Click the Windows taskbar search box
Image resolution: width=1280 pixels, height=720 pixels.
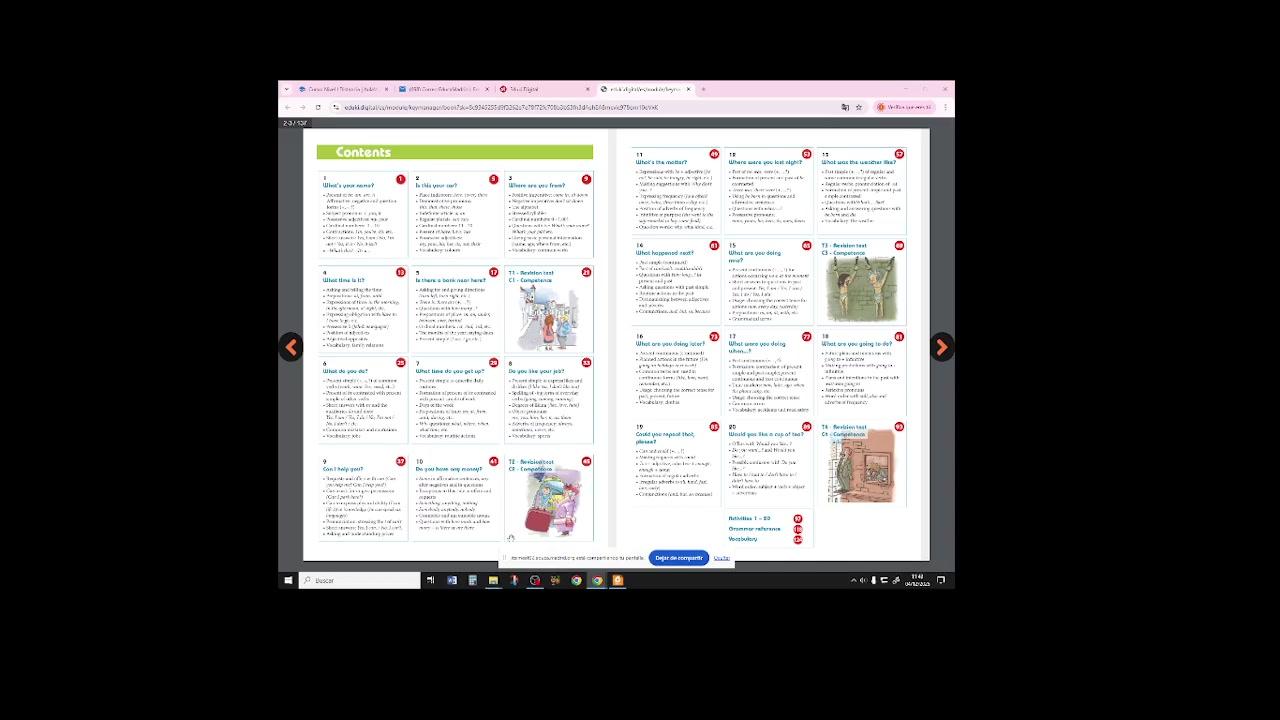(x=360, y=580)
